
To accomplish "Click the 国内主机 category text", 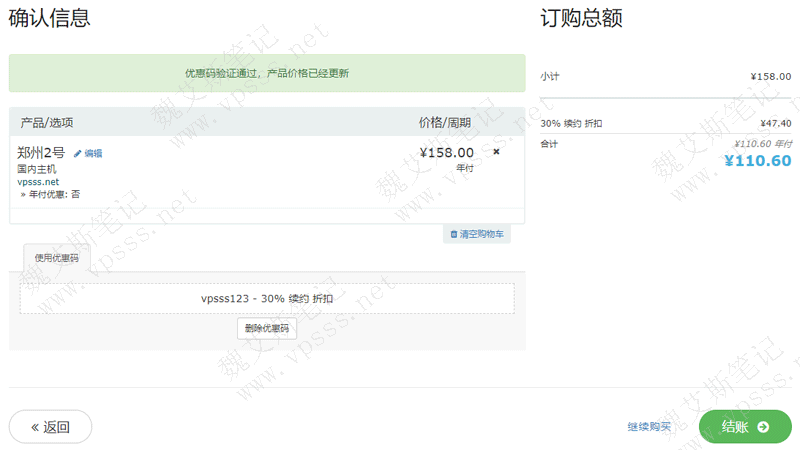I will point(37,169).
